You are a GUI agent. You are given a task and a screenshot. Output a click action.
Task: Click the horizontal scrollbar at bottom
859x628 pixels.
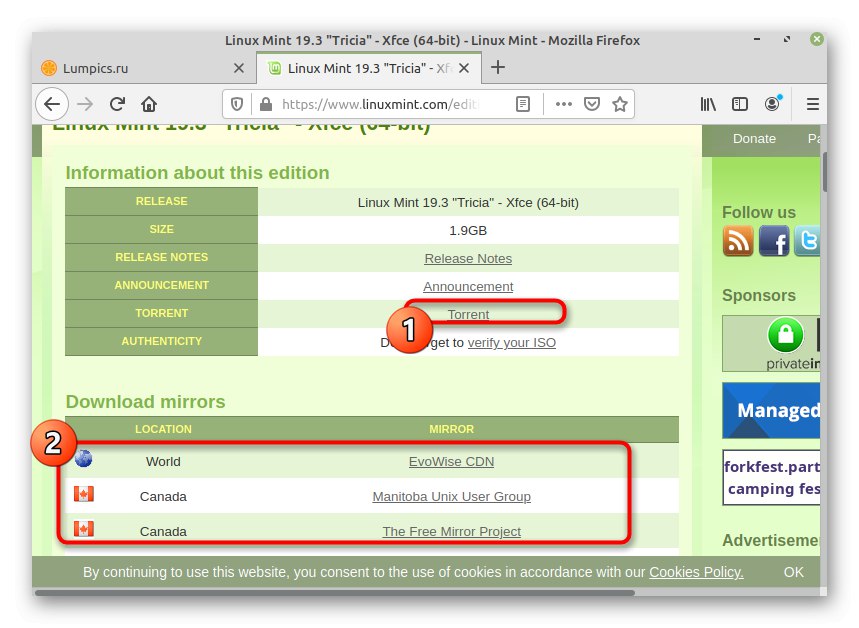[x=334, y=593]
